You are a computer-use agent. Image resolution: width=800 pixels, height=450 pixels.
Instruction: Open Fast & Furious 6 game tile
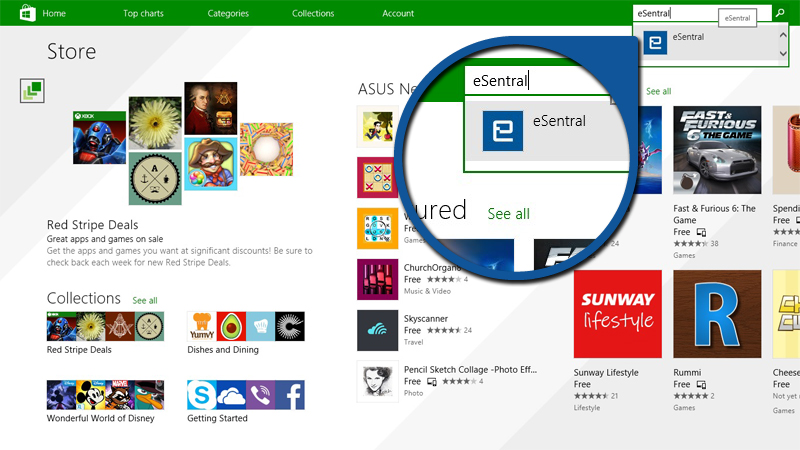tap(717, 150)
